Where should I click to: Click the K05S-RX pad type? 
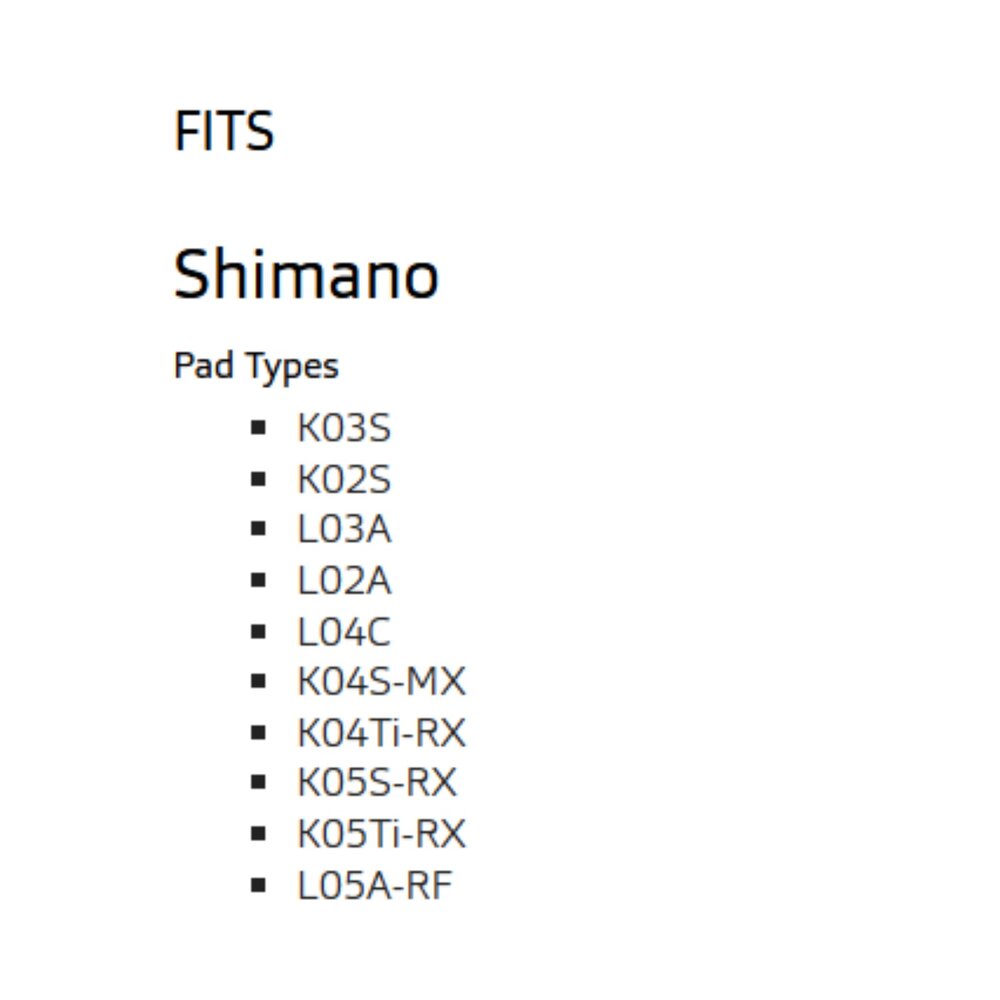pyautogui.click(x=377, y=784)
